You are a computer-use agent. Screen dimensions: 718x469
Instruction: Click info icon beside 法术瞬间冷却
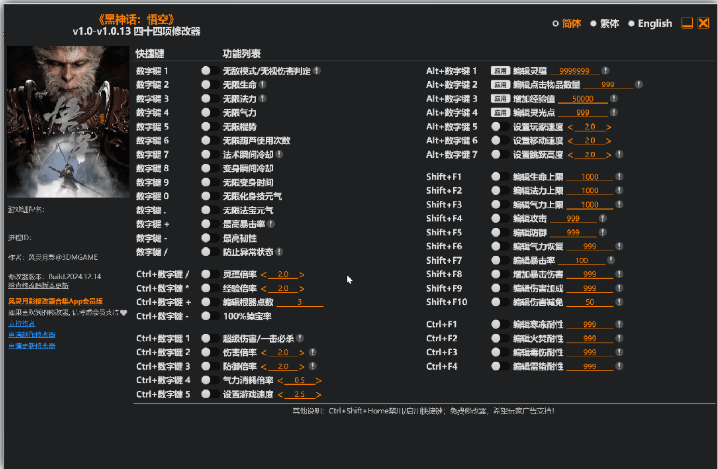pos(279,154)
